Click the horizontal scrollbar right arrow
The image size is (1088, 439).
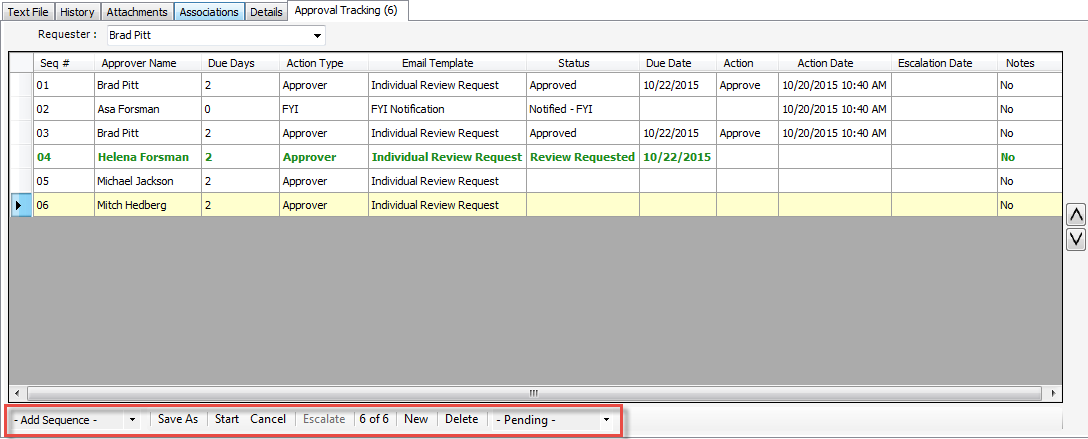point(1054,393)
